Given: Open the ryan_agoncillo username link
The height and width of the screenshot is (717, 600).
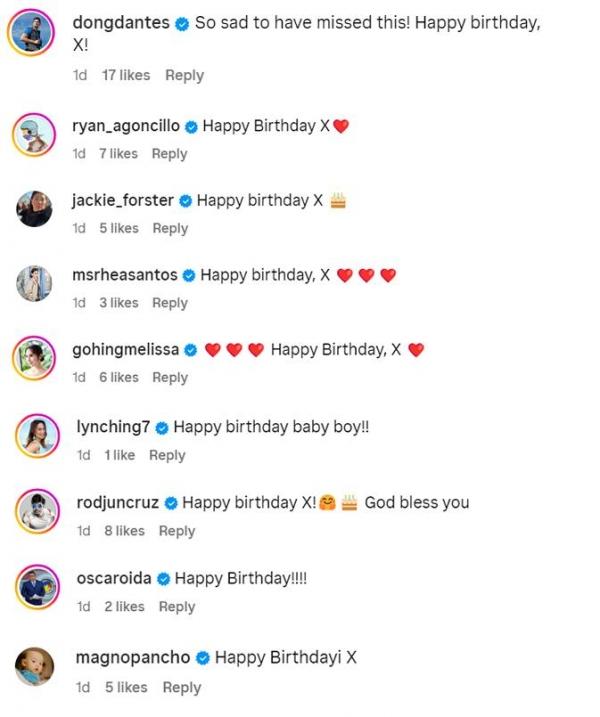Looking at the screenshot, I should 126,126.
